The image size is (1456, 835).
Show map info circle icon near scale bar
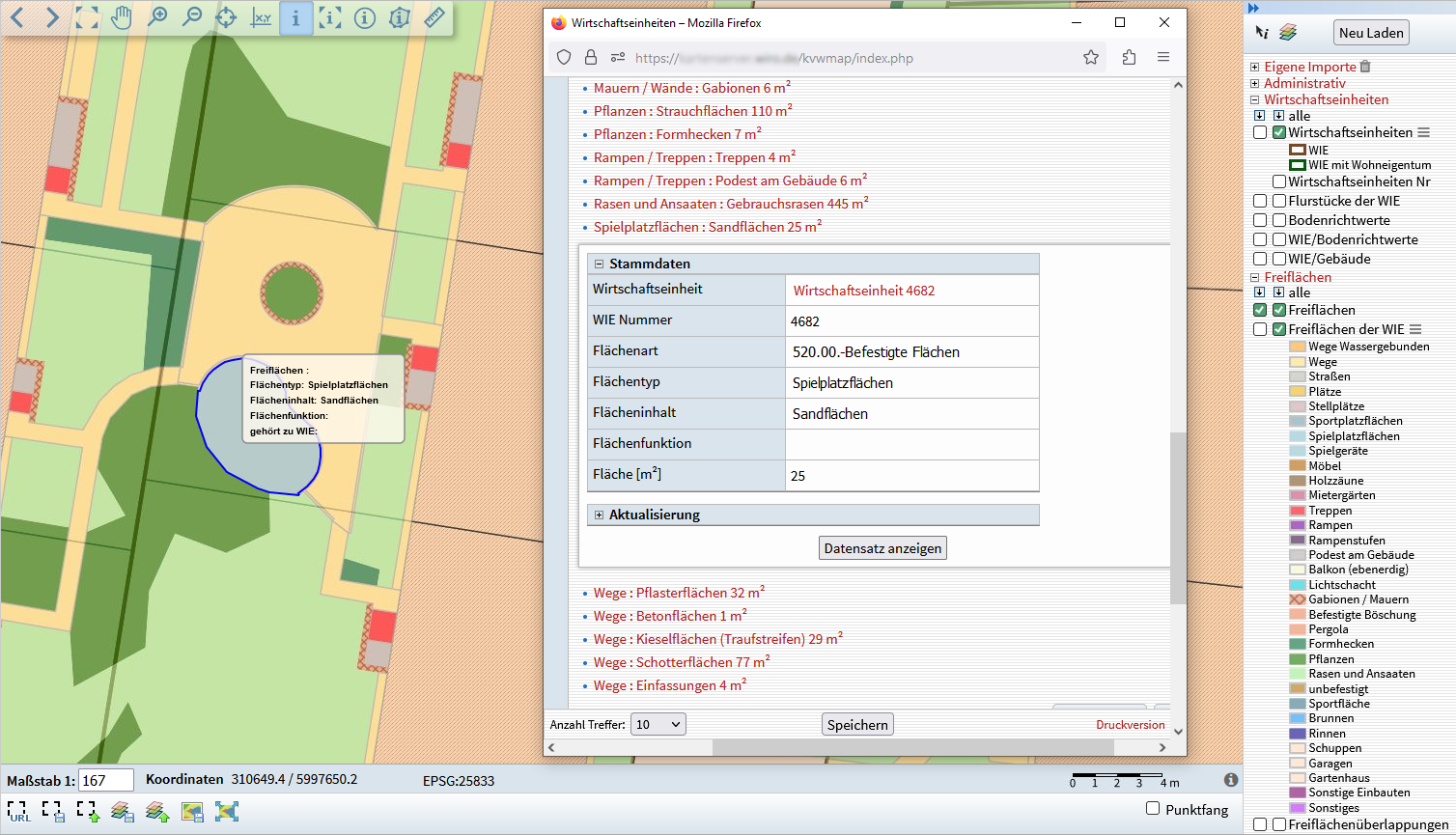point(1231,780)
